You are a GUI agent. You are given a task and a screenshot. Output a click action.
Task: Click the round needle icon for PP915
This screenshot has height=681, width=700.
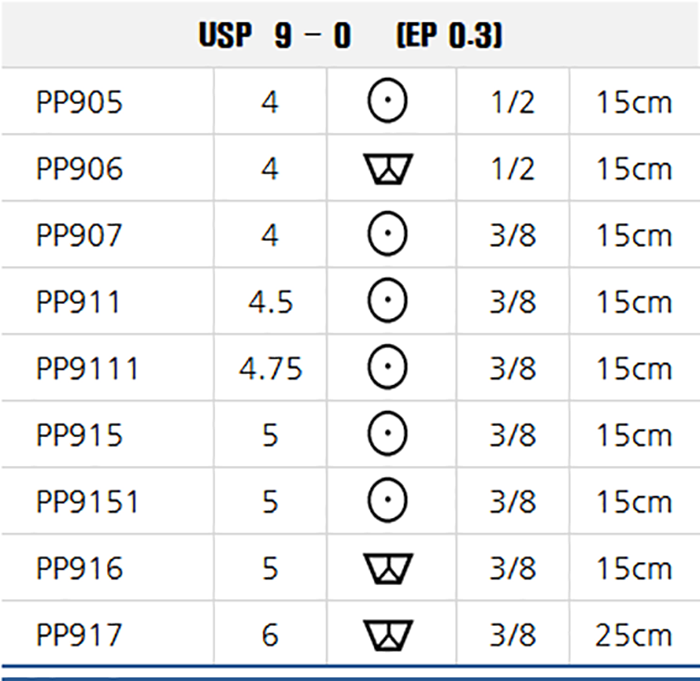[388, 433]
